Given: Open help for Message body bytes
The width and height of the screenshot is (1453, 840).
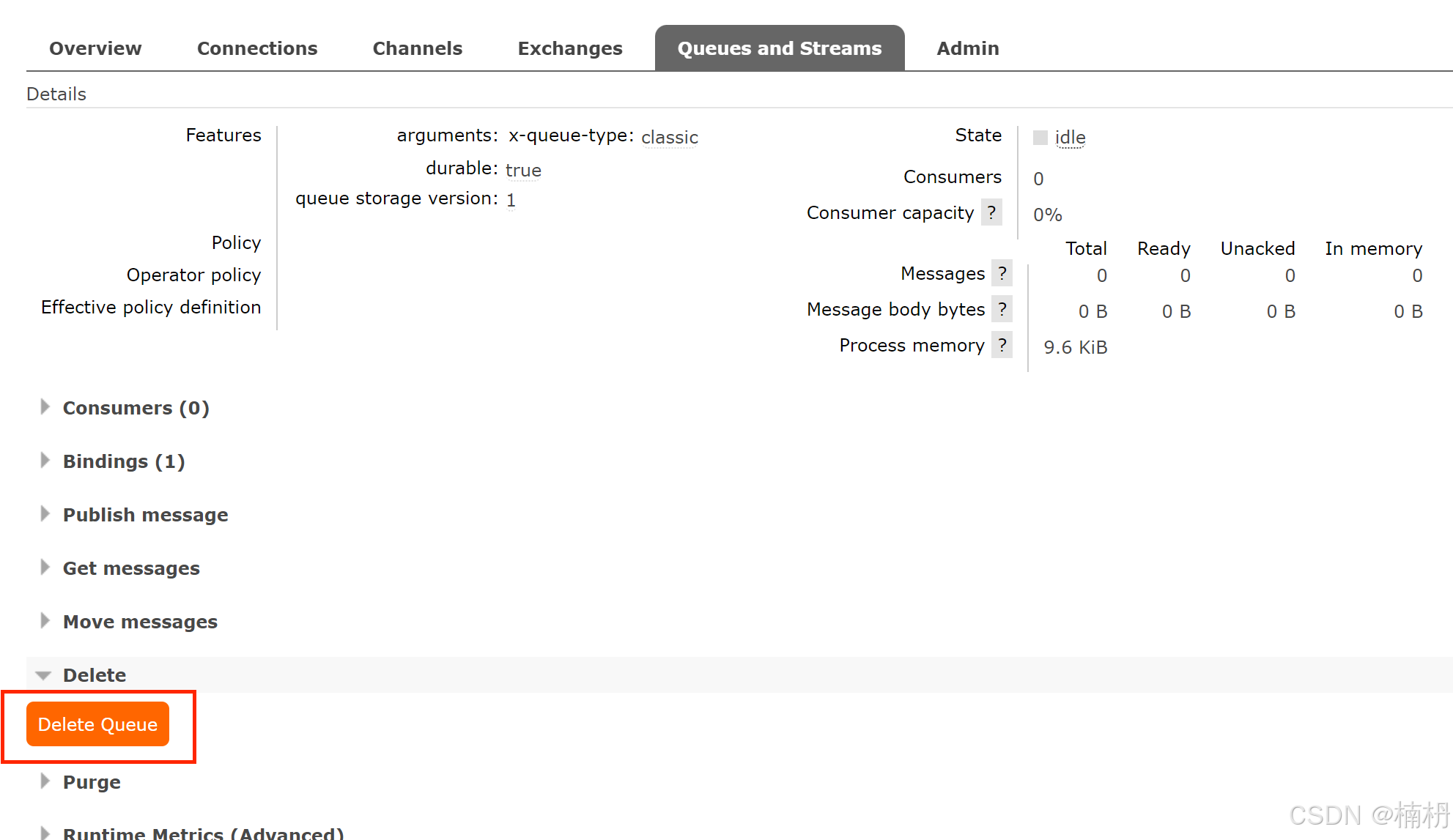Looking at the screenshot, I should click(1002, 310).
